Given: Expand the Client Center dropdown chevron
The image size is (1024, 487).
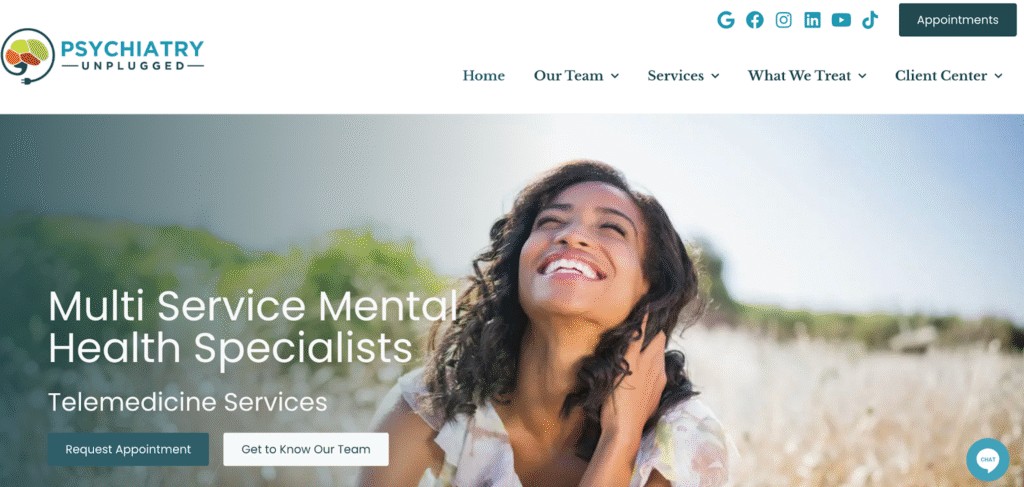Looking at the screenshot, I should click(998, 76).
